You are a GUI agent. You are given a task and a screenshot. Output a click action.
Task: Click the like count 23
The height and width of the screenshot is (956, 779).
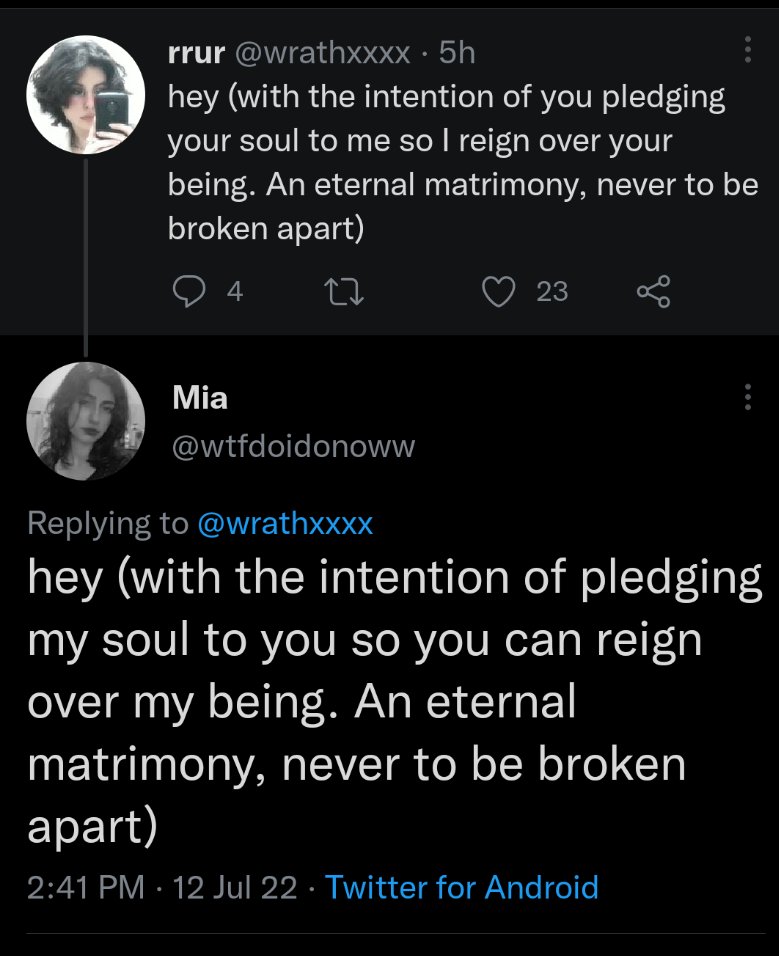552,291
